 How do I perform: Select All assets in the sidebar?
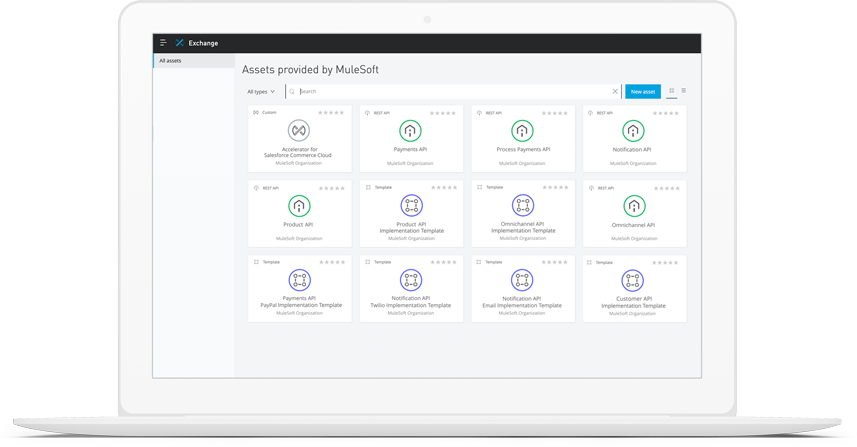[194, 61]
